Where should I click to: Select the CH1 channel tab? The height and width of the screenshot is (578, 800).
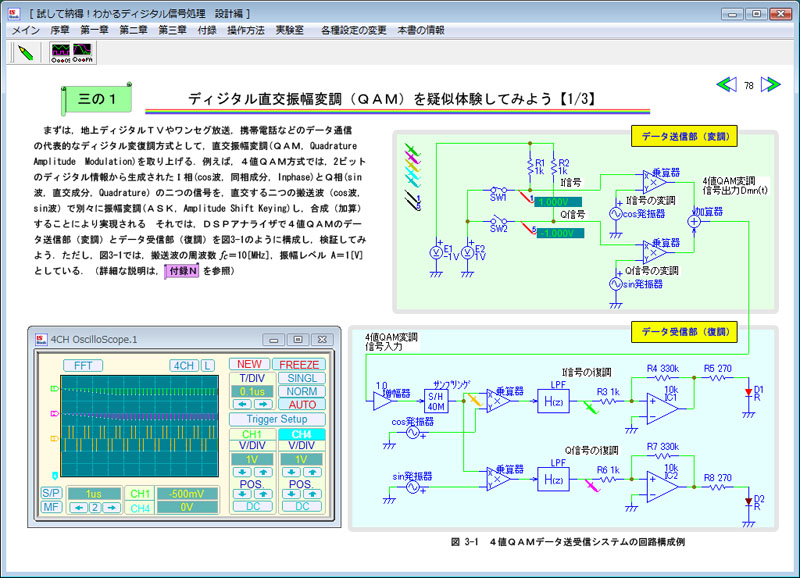coord(252,435)
